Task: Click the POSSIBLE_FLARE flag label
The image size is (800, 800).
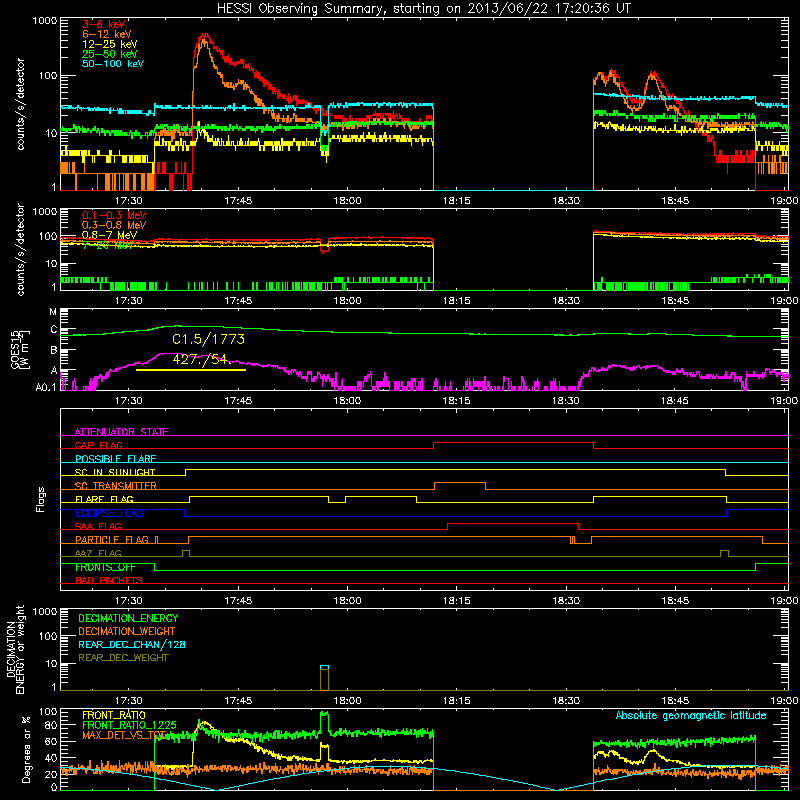Action: [115, 458]
